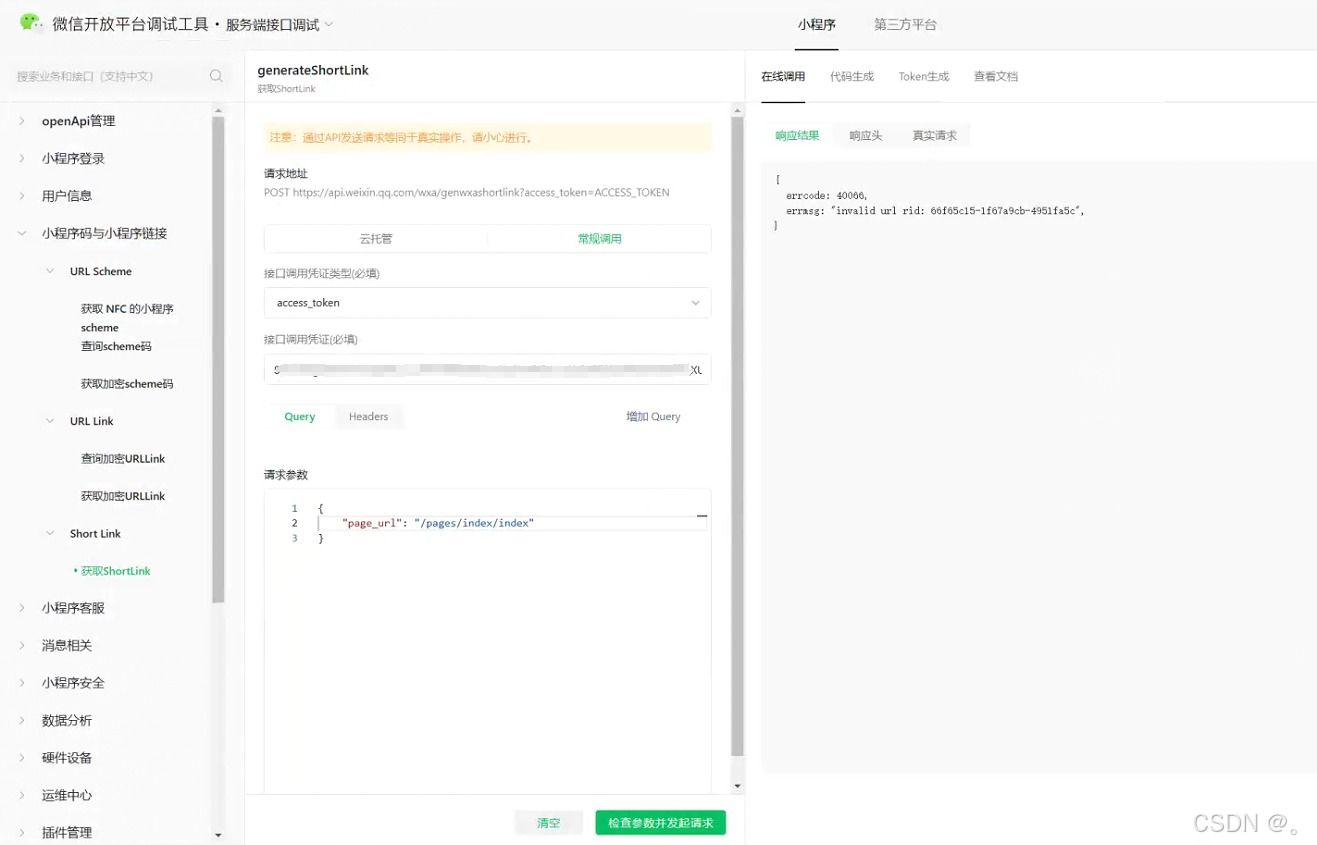Switch to the 小程序 top tab
Screen dimensions: 1317x845
point(817,25)
